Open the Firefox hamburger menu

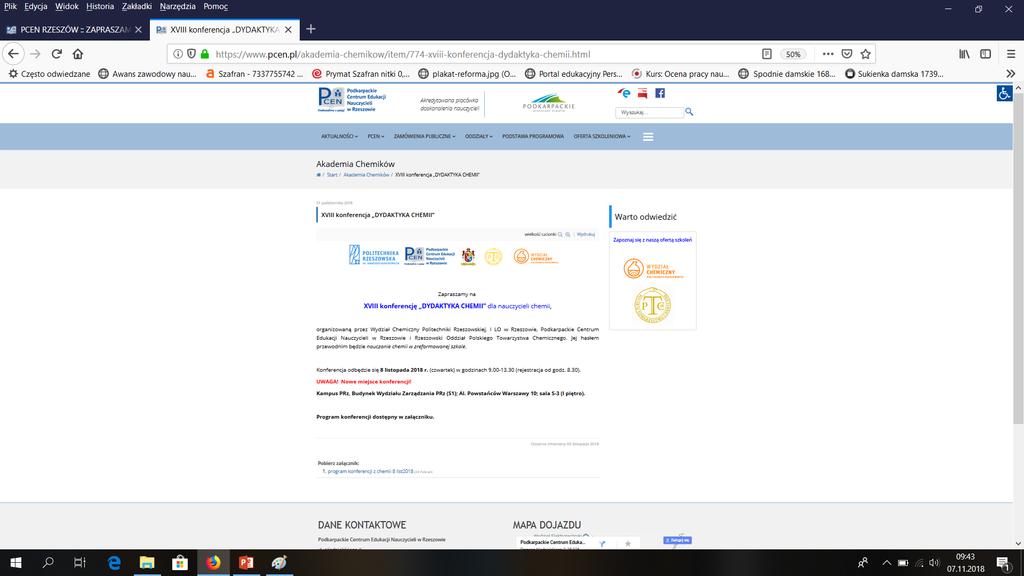1010,54
